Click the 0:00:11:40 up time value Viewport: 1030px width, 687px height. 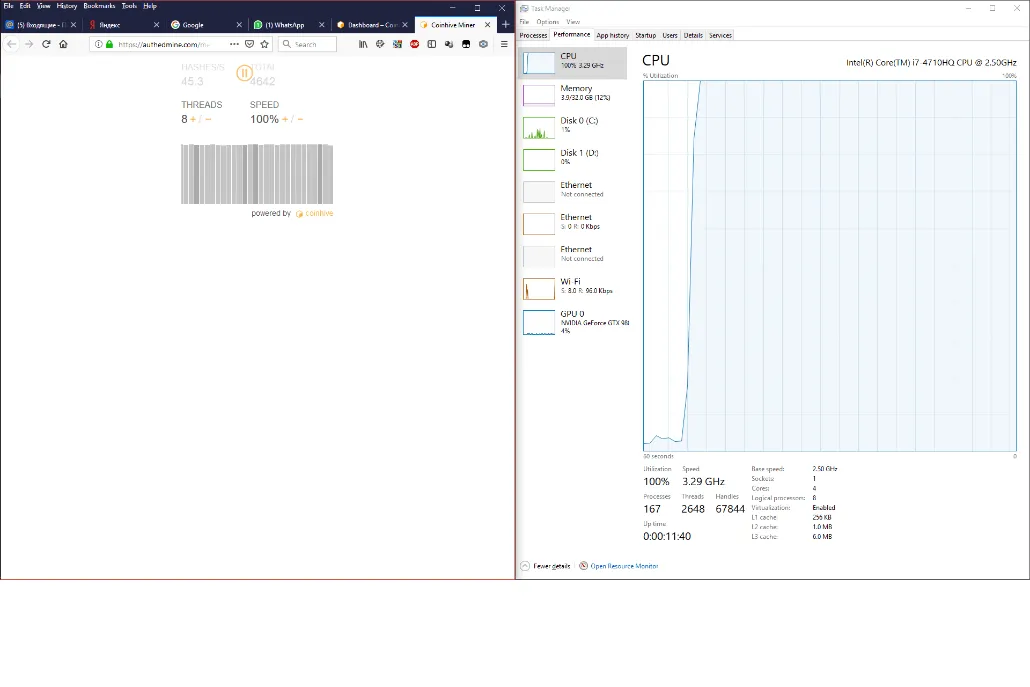coord(667,537)
